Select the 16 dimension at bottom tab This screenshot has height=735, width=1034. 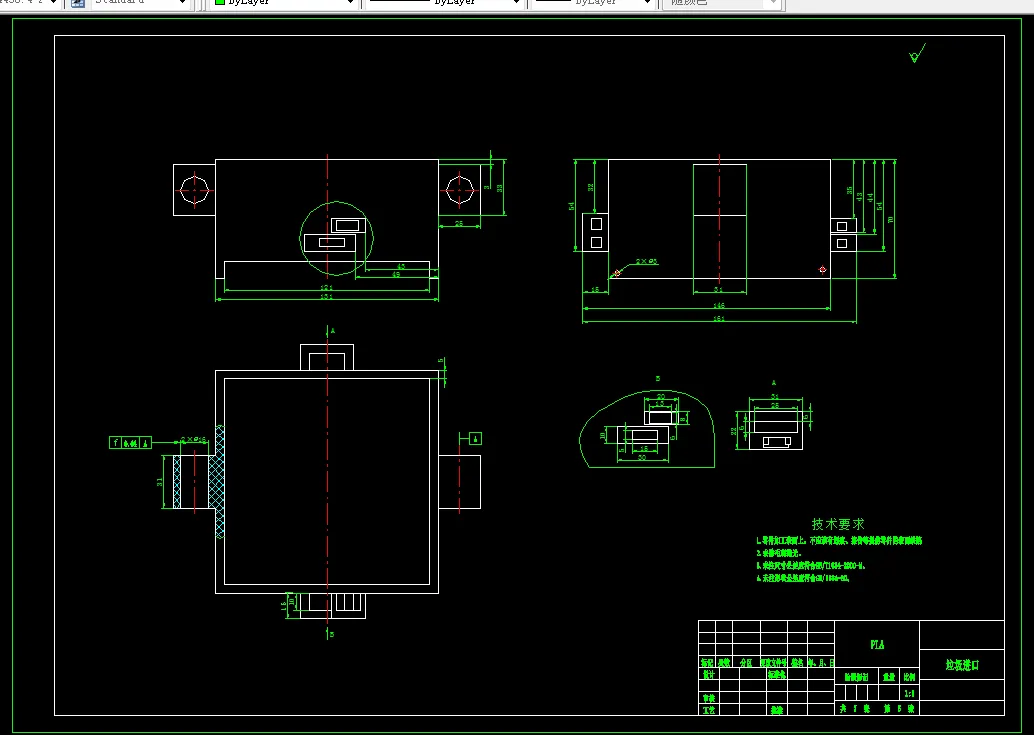coord(284,604)
